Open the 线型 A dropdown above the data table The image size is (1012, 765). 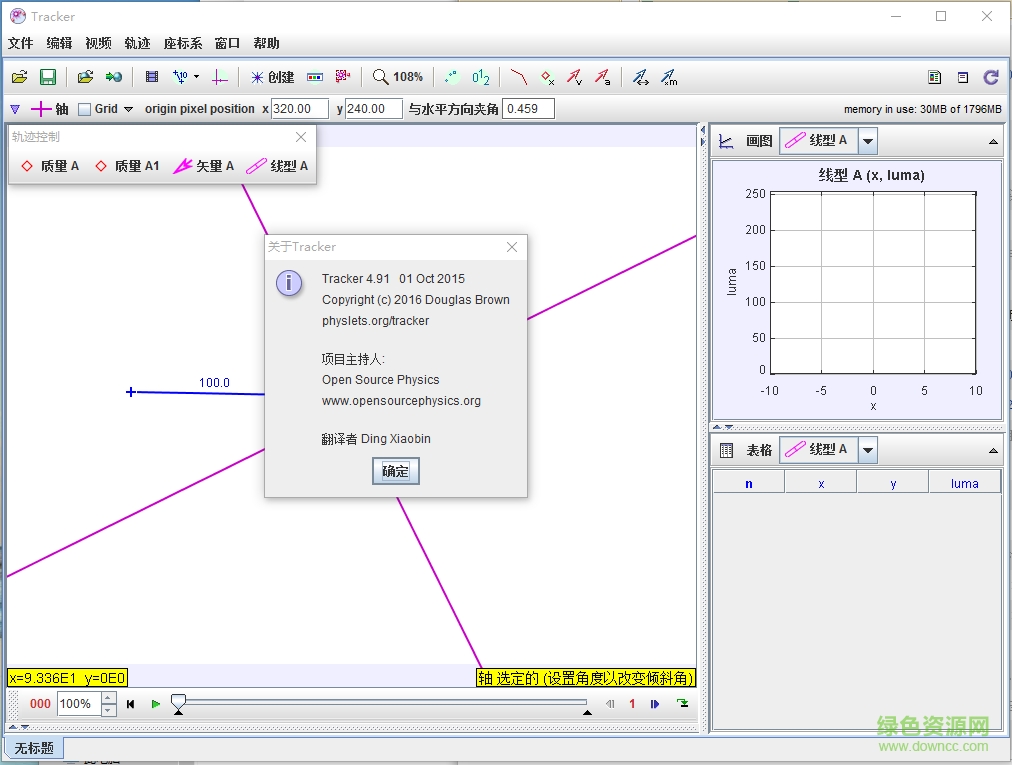click(866, 449)
